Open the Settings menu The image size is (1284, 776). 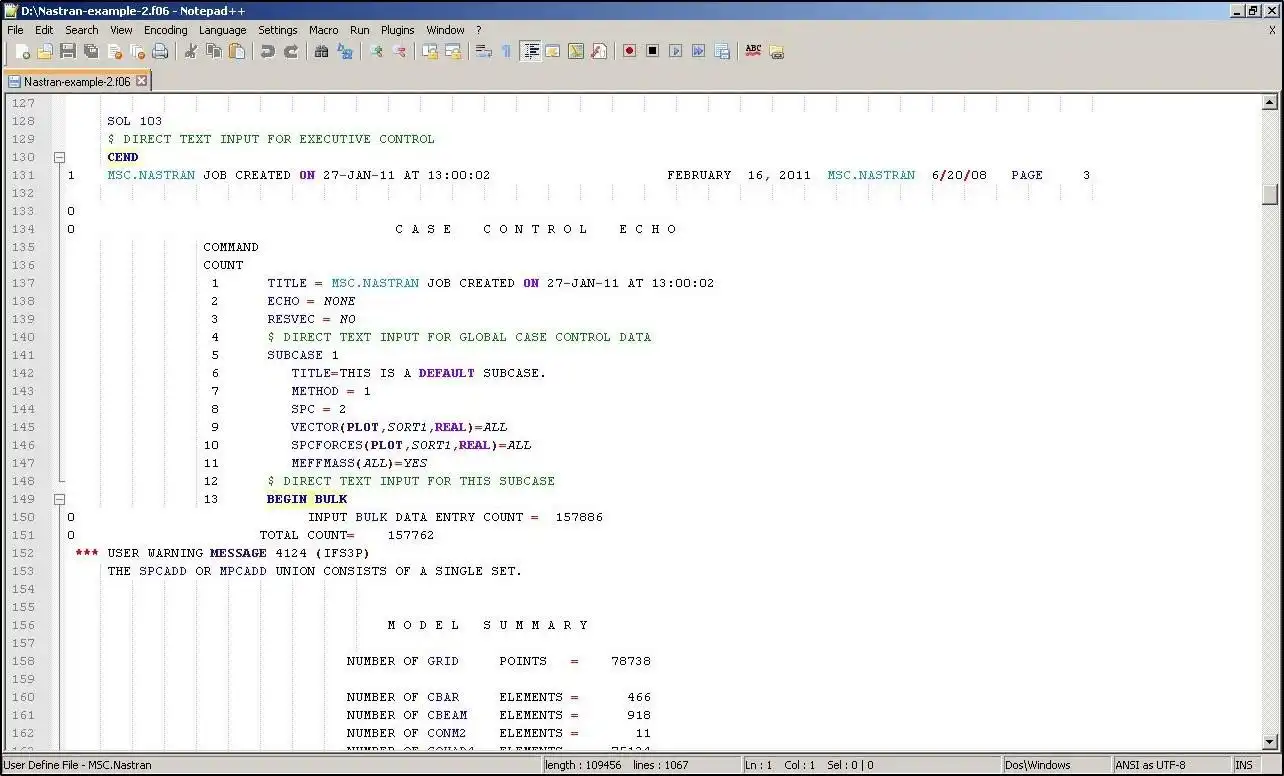[278, 30]
